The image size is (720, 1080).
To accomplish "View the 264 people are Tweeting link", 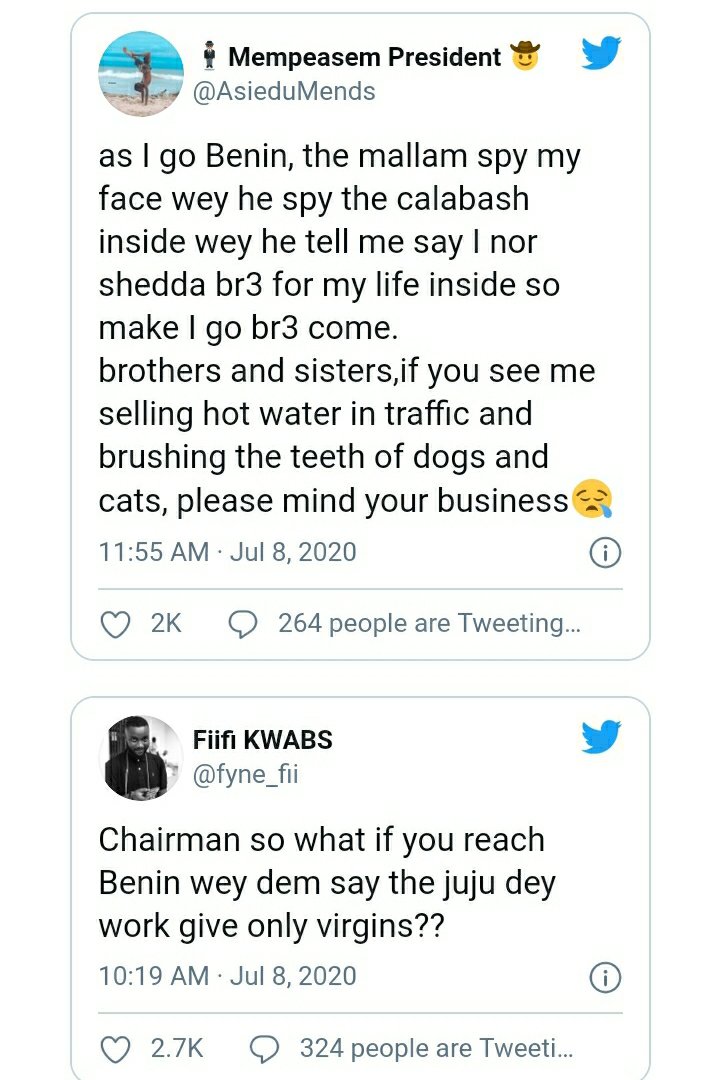I will click(x=429, y=624).
